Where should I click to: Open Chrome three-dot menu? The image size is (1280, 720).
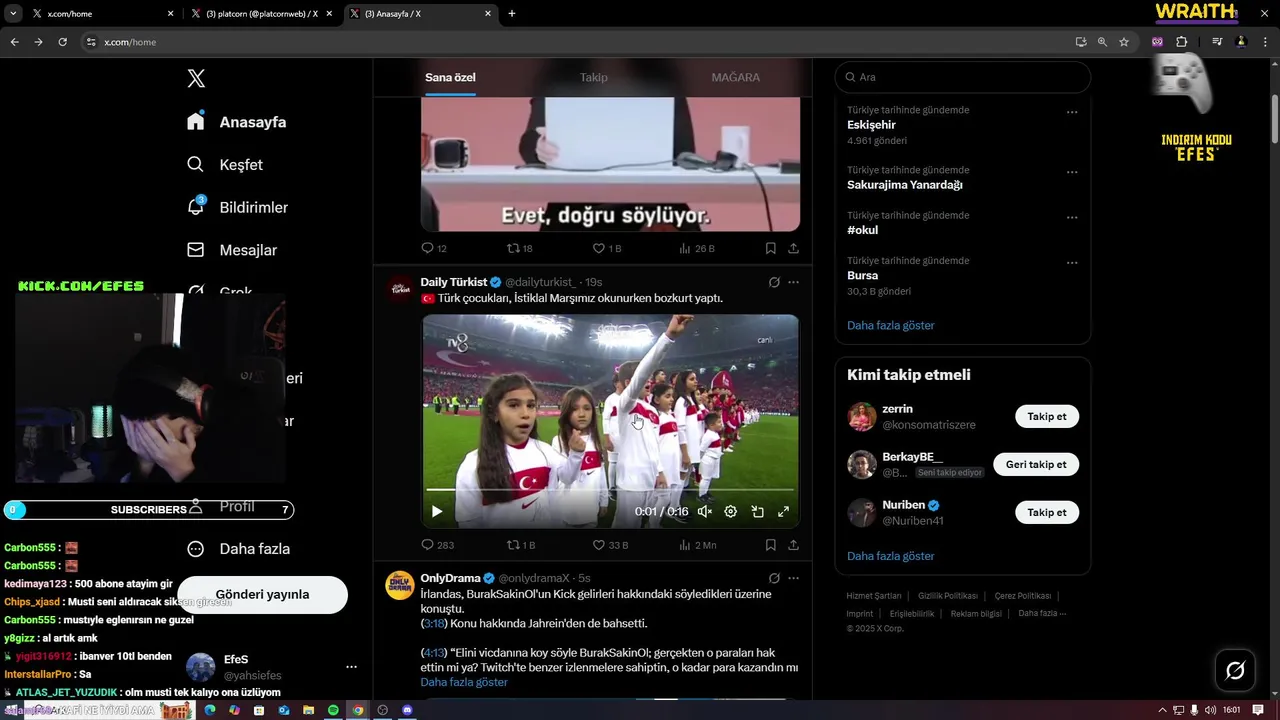[x=1265, y=42]
